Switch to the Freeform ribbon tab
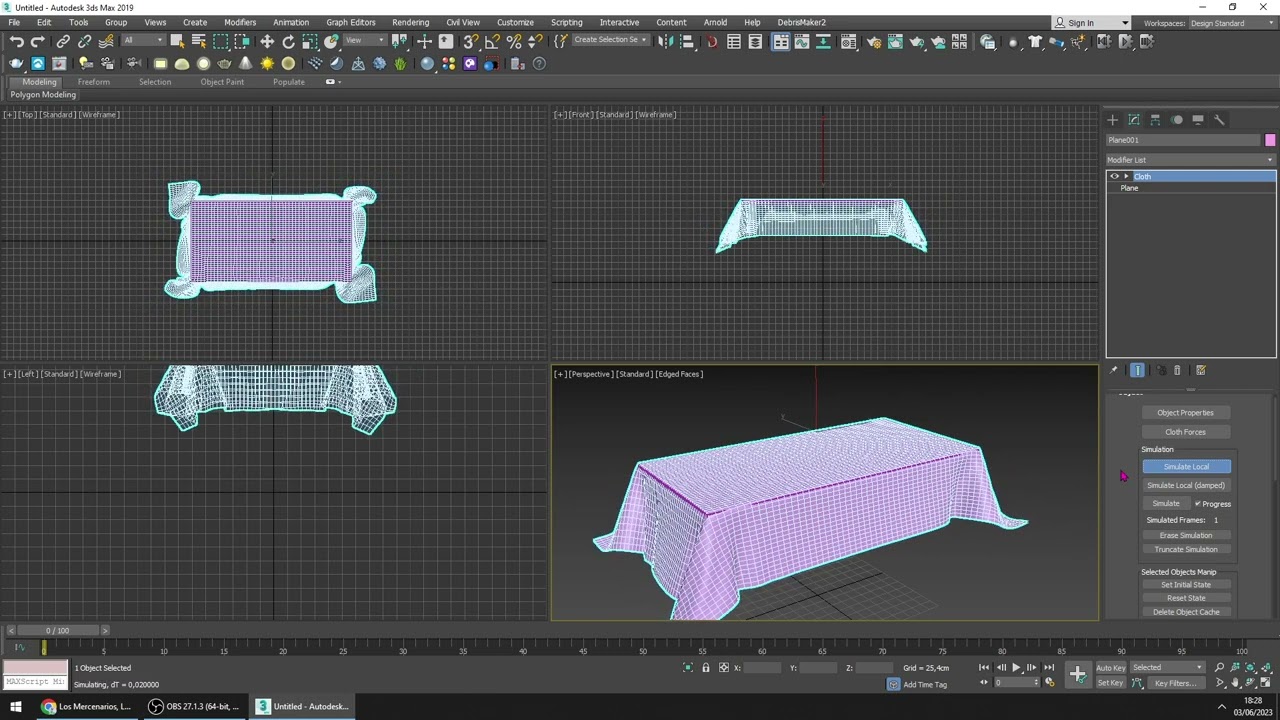 click(x=93, y=82)
